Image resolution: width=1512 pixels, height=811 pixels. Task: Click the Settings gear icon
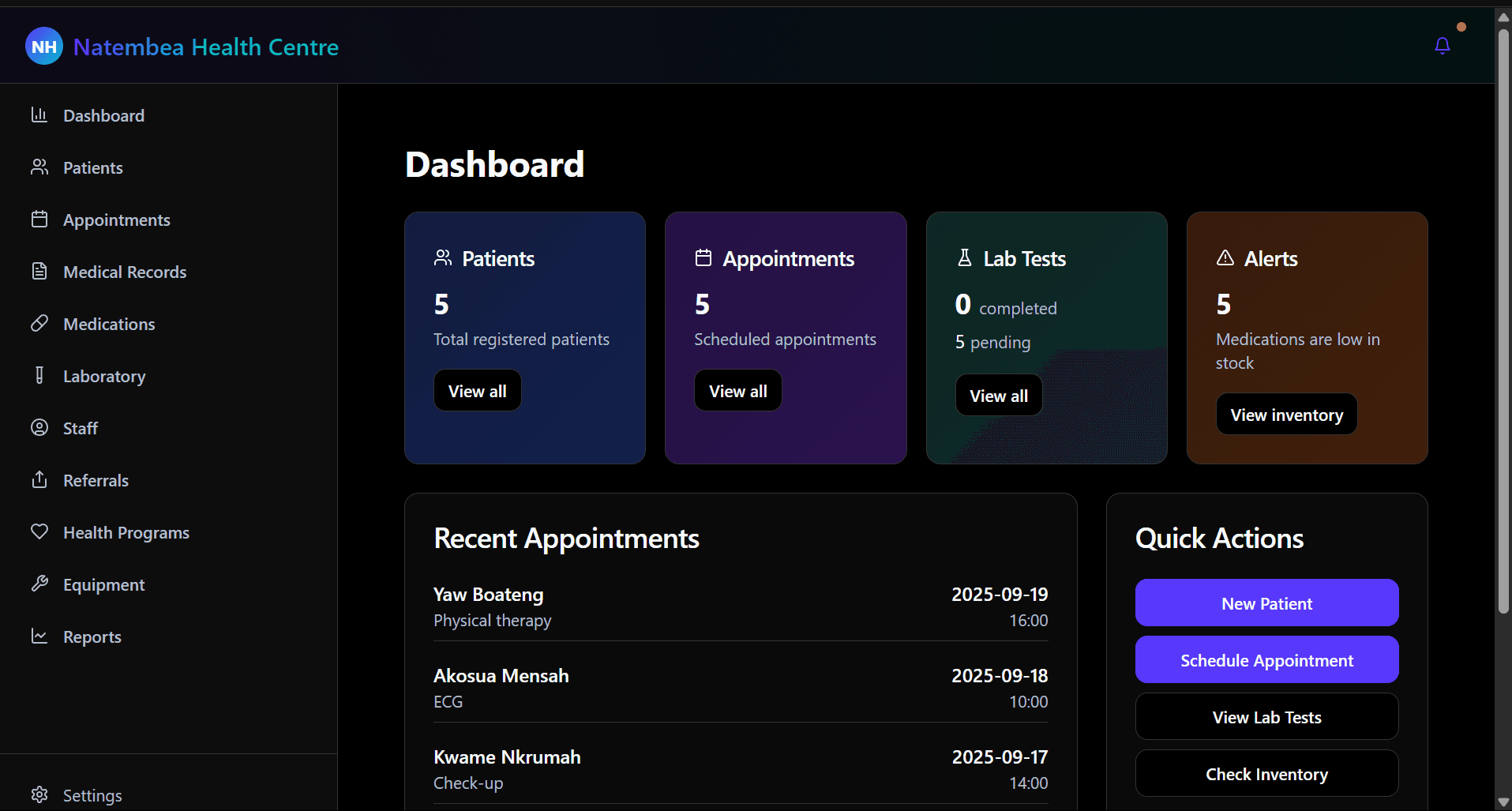[x=39, y=795]
